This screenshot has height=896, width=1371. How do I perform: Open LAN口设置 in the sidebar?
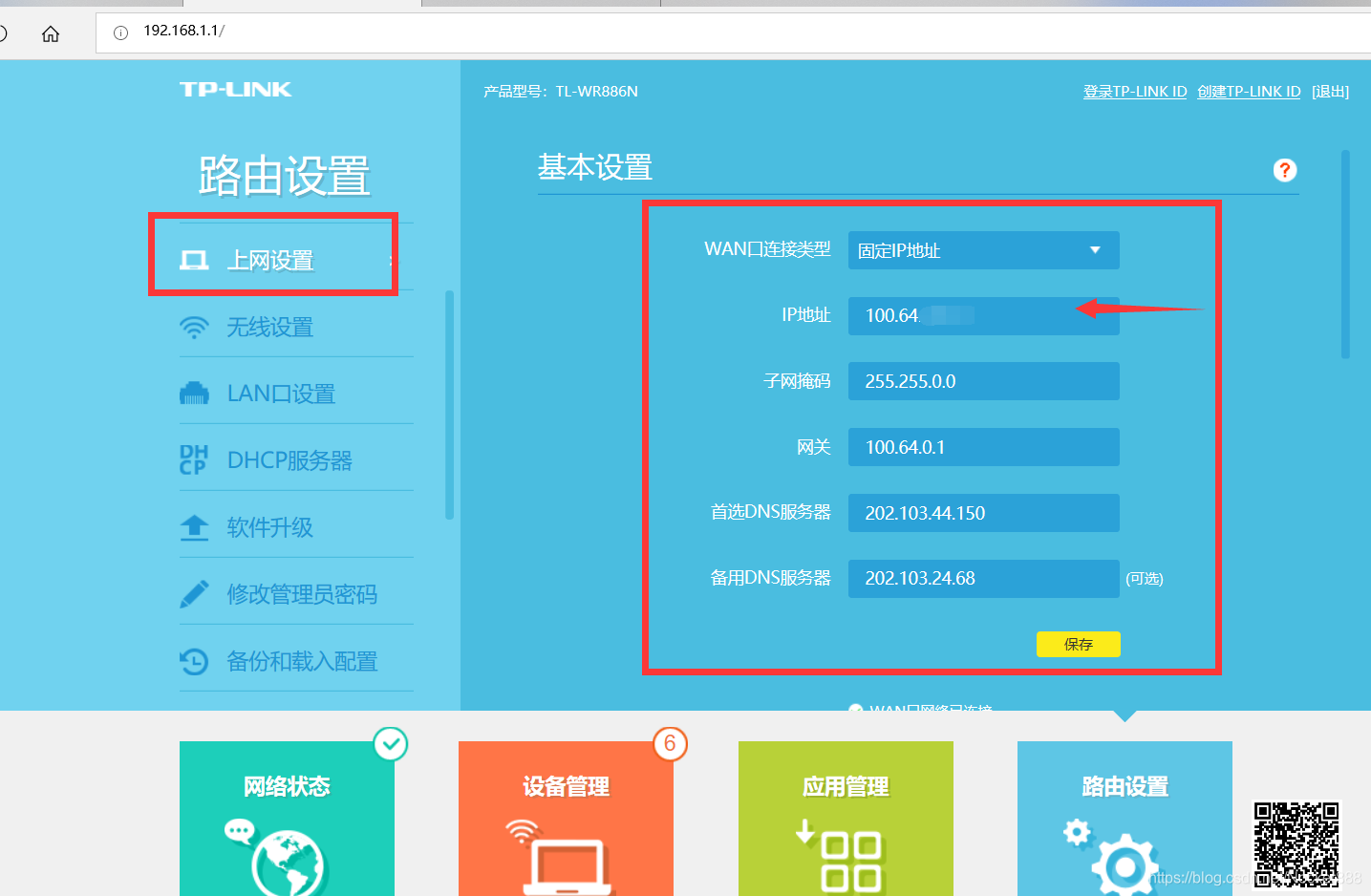pos(296,394)
